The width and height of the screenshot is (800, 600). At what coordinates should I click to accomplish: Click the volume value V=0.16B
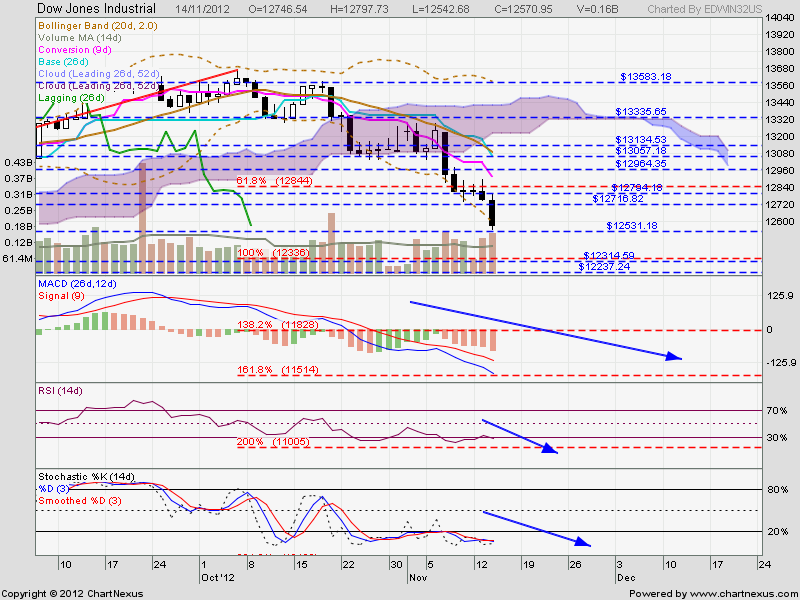point(598,9)
